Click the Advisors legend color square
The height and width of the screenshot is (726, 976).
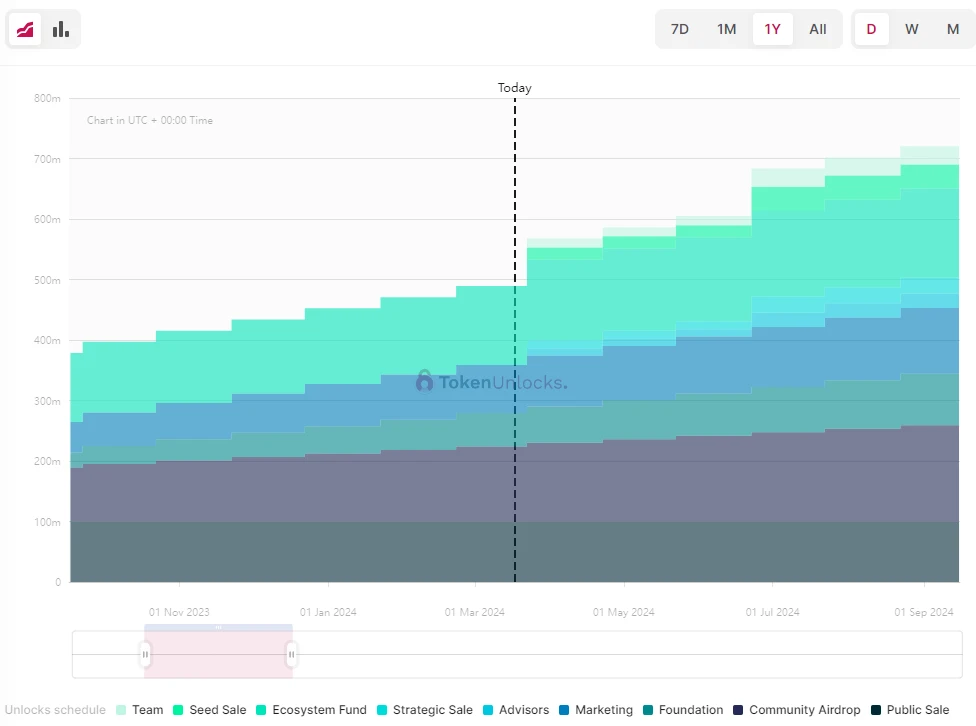tap(488, 710)
